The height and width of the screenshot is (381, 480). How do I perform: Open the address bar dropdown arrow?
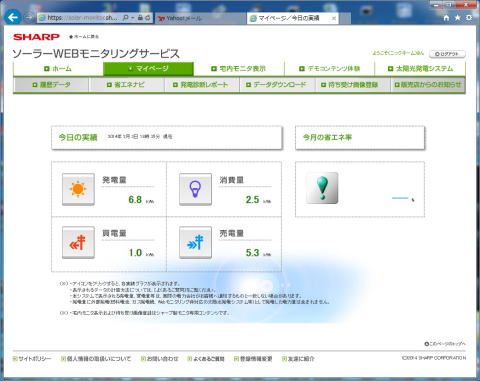133,18
